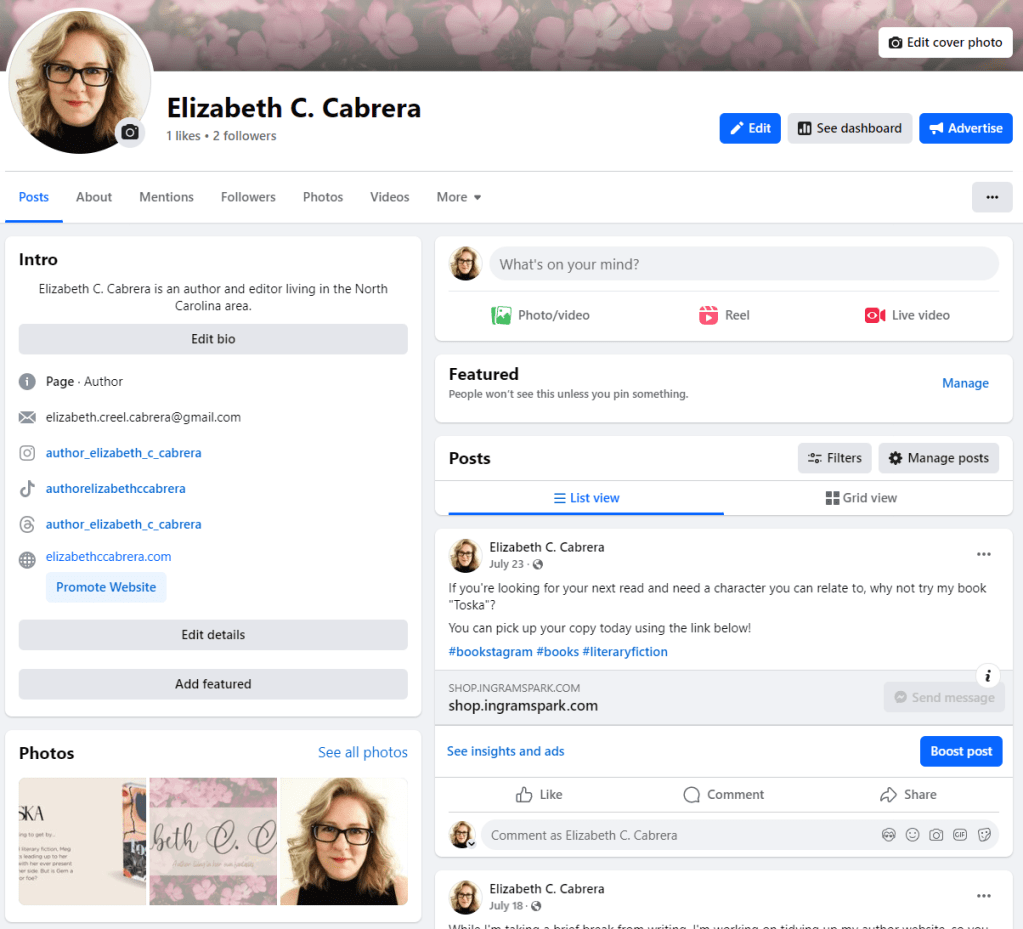
Task: Open the page's three-dot options menu
Action: tap(992, 197)
